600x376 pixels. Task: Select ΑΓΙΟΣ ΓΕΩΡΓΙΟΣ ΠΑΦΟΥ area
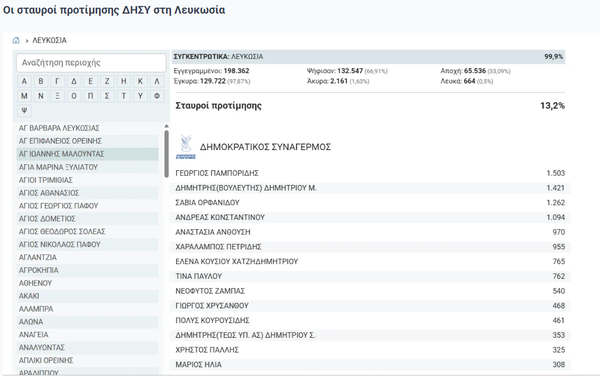coord(88,205)
